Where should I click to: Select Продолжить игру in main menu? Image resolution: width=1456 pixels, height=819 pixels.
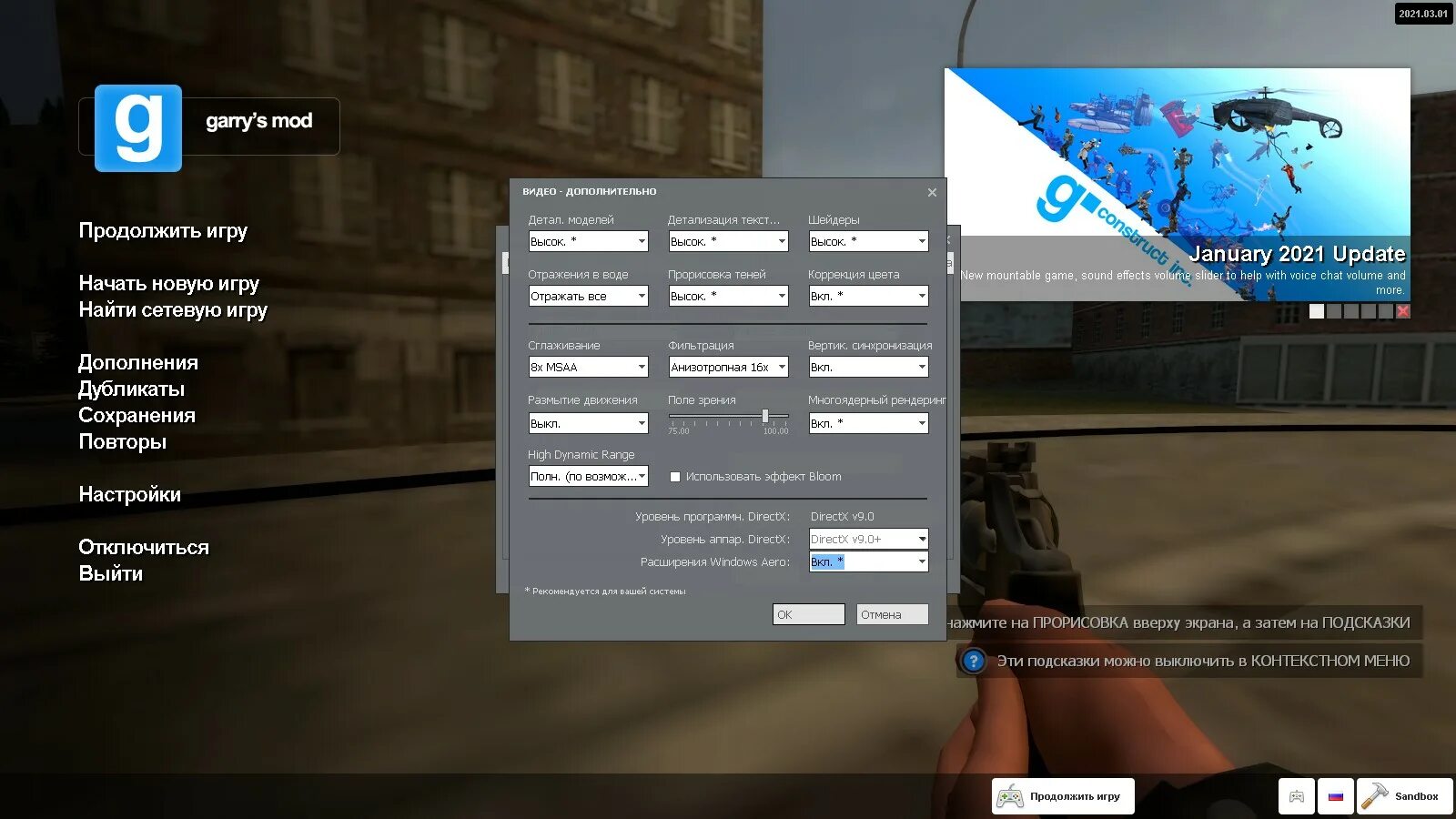tap(163, 231)
